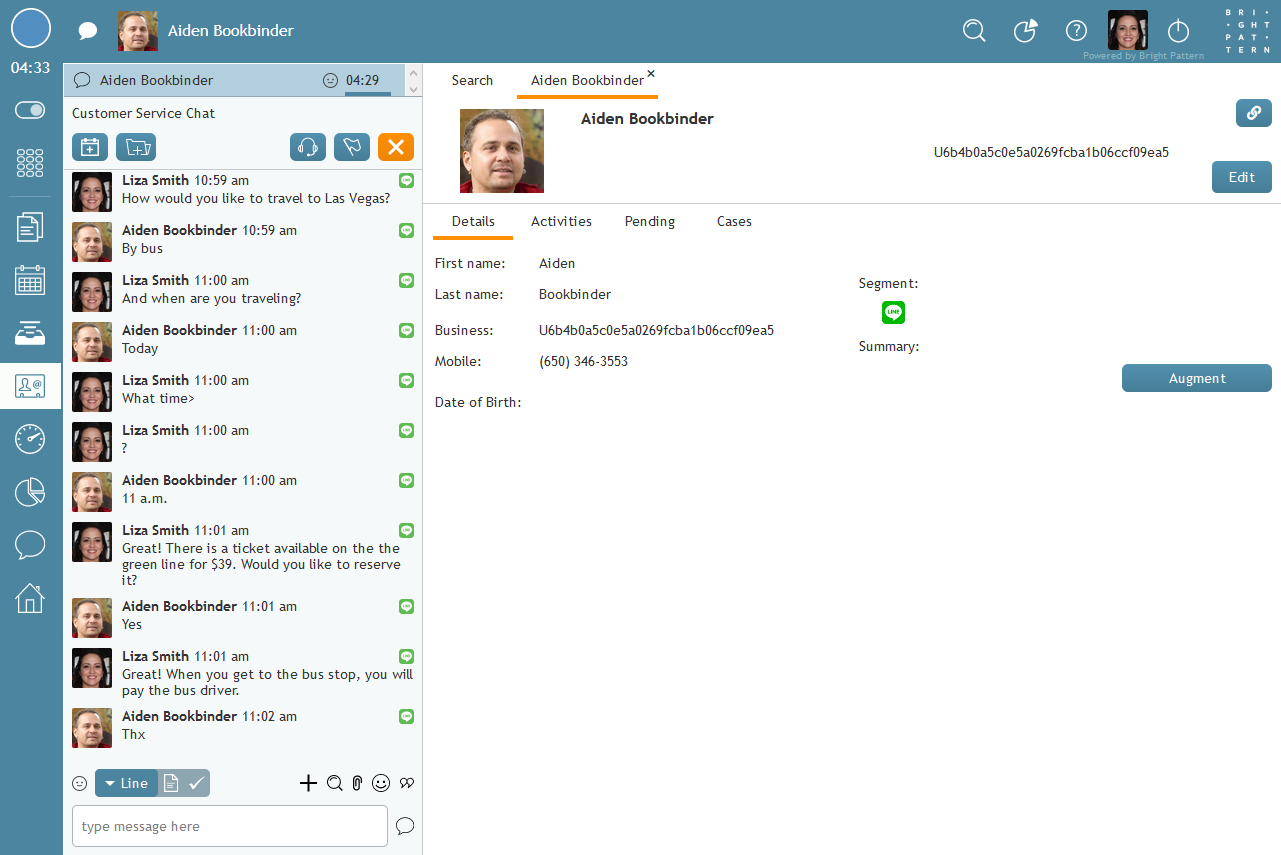Click the copy link icon button
The image size is (1281, 855).
[x=1253, y=113]
